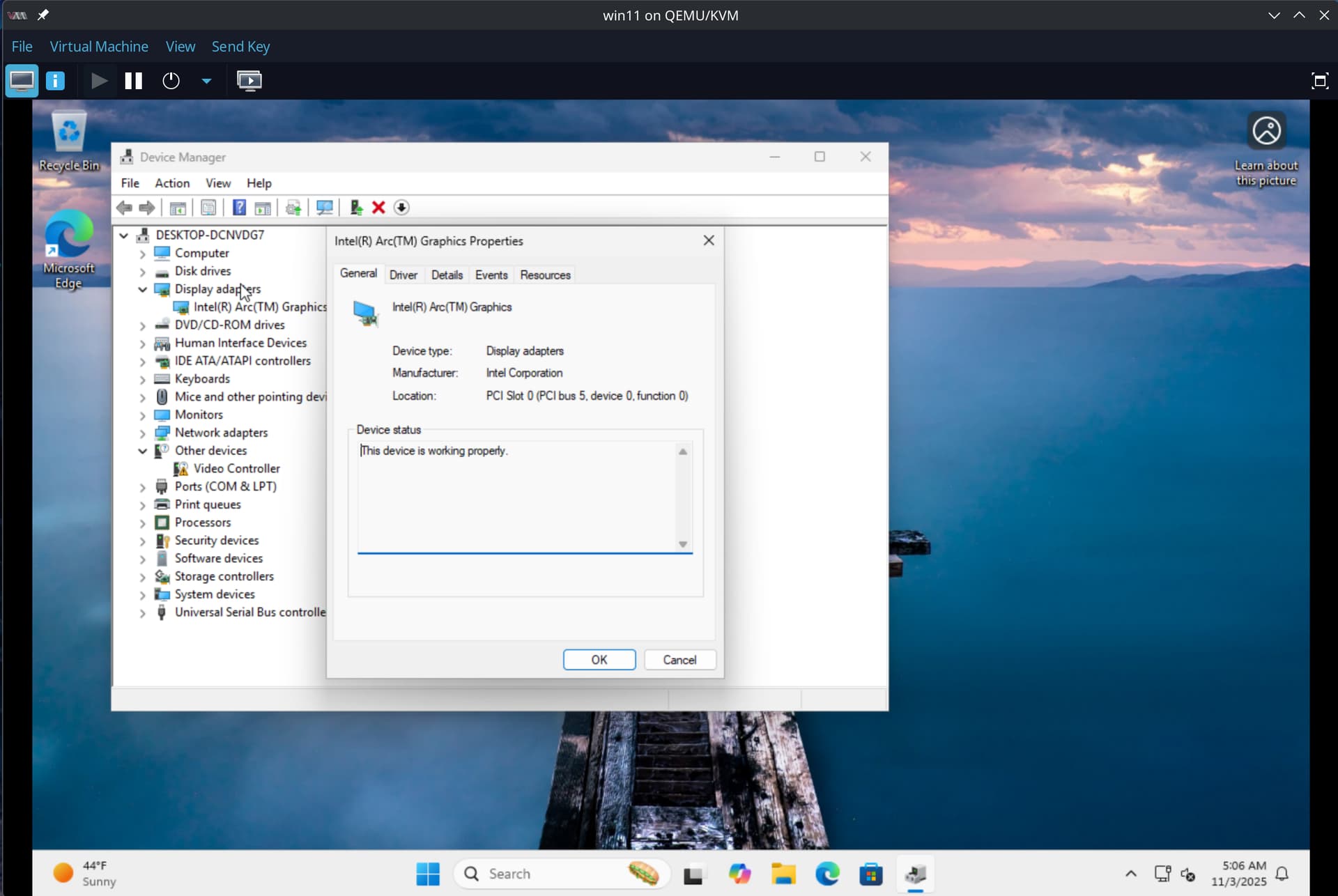Expand the Processors category

(x=142, y=523)
